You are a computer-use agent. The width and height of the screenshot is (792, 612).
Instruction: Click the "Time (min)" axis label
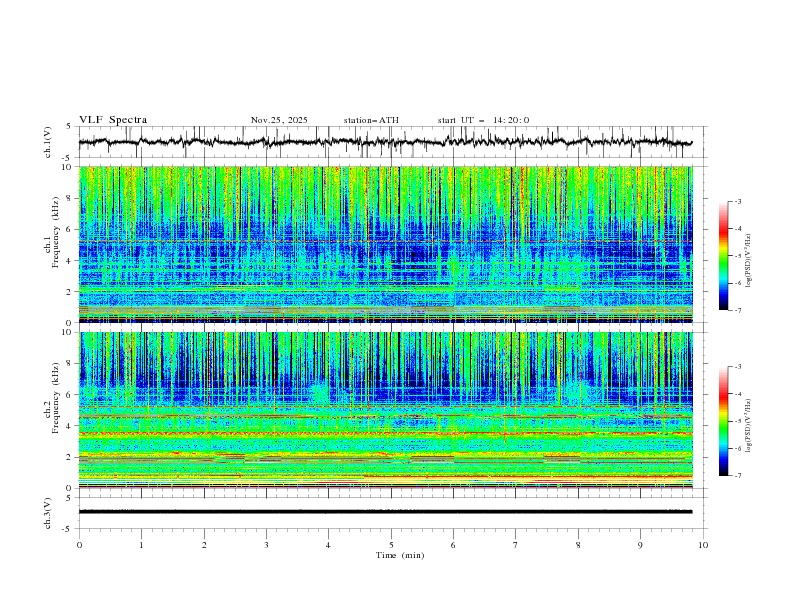pos(400,555)
